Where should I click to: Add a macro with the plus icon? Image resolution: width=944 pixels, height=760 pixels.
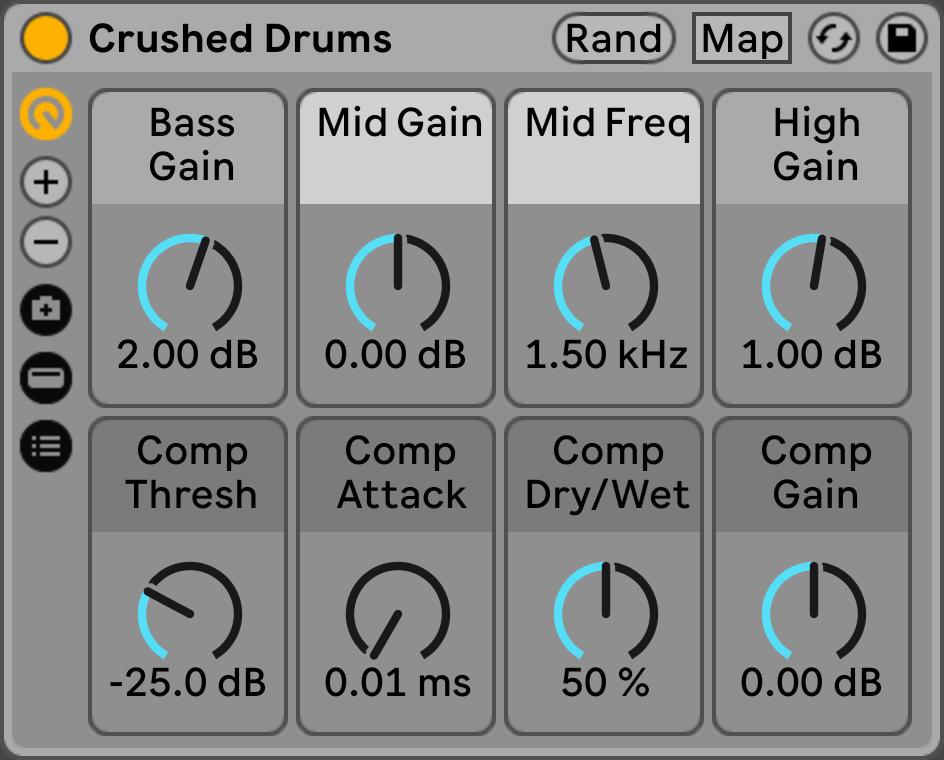[x=46, y=182]
